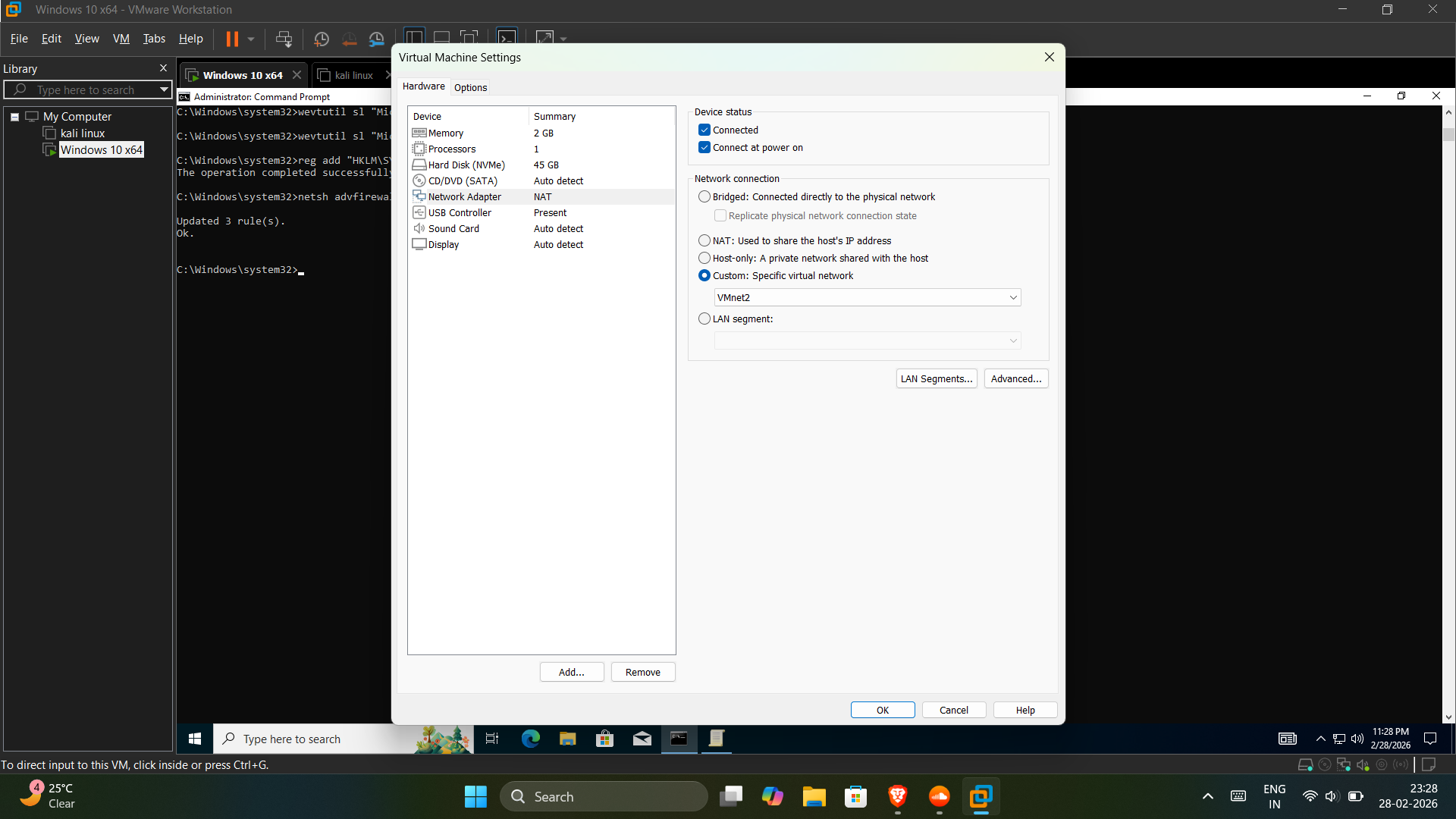Switch to the Options tab in settings
Screen dimensions: 1456x819
[x=470, y=87]
